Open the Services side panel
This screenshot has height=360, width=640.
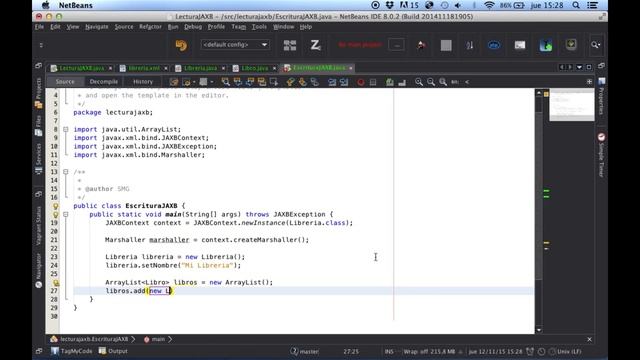pyautogui.click(x=39, y=158)
